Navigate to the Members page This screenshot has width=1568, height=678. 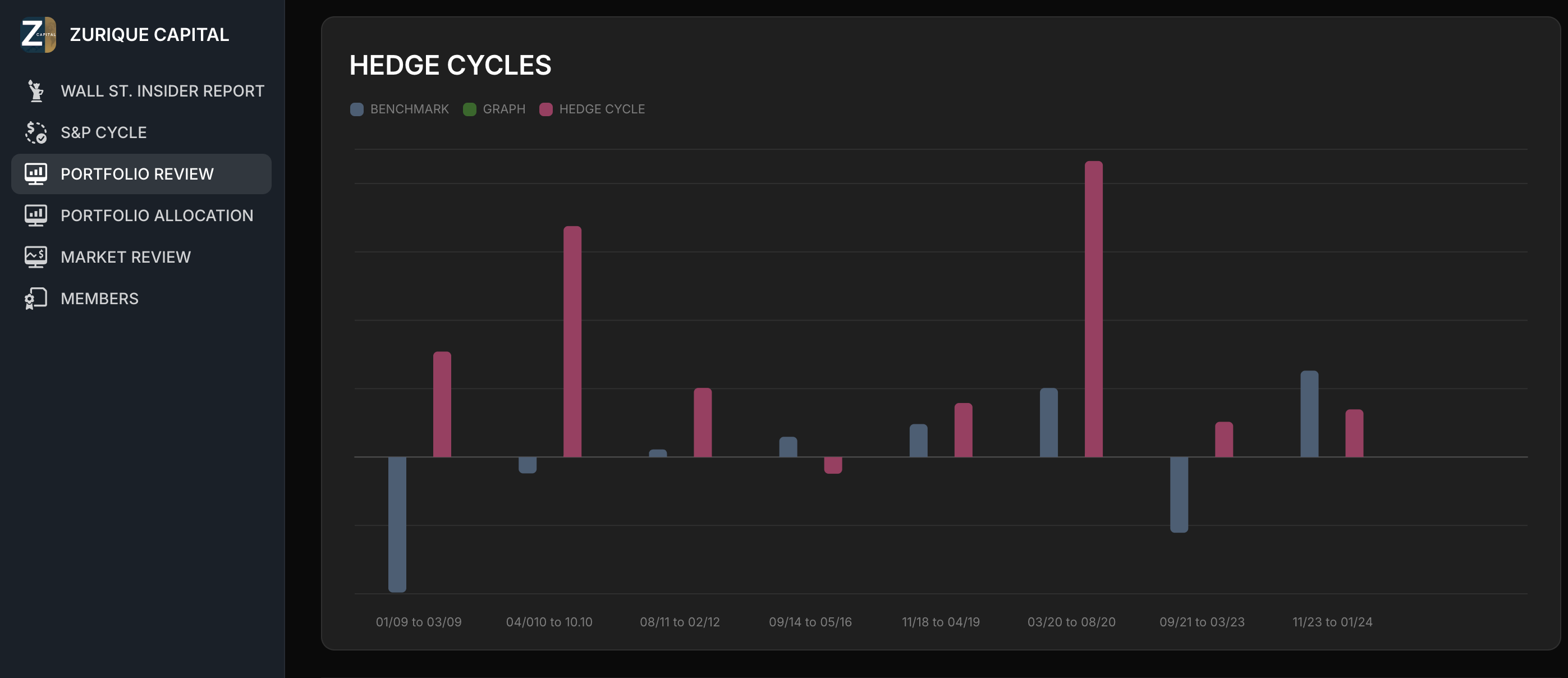coord(99,298)
